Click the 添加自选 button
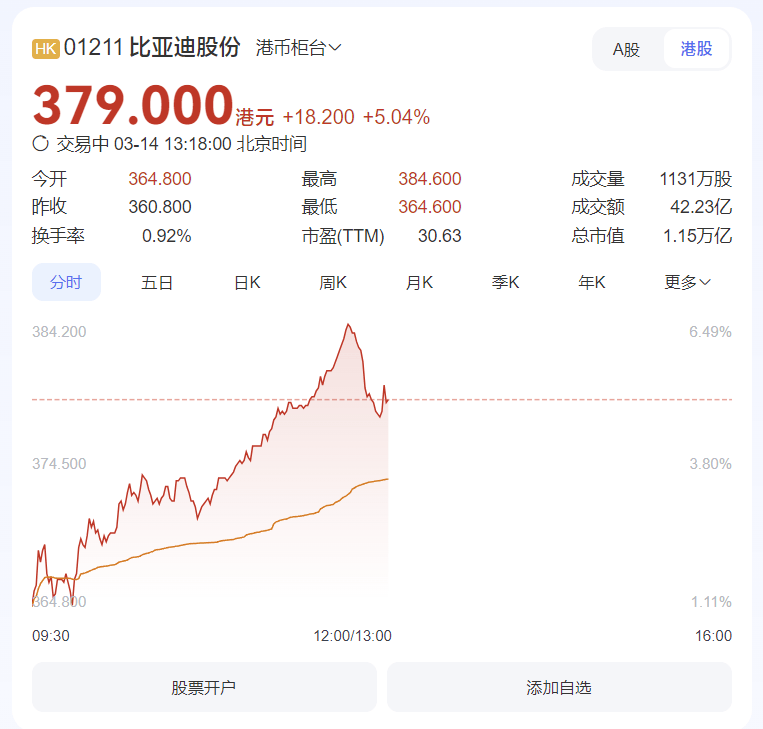763x729 pixels. pos(559,687)
